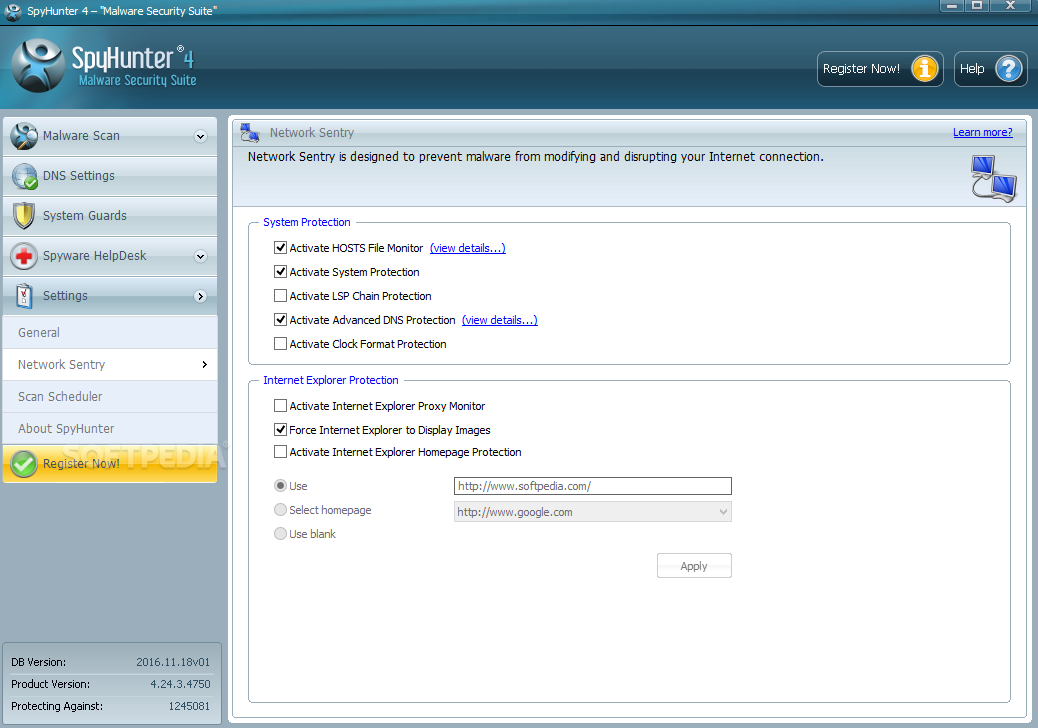Disable Activate HOSTS File Monitor checkbox
This screenshot has width=1038, height=728.
280,248
